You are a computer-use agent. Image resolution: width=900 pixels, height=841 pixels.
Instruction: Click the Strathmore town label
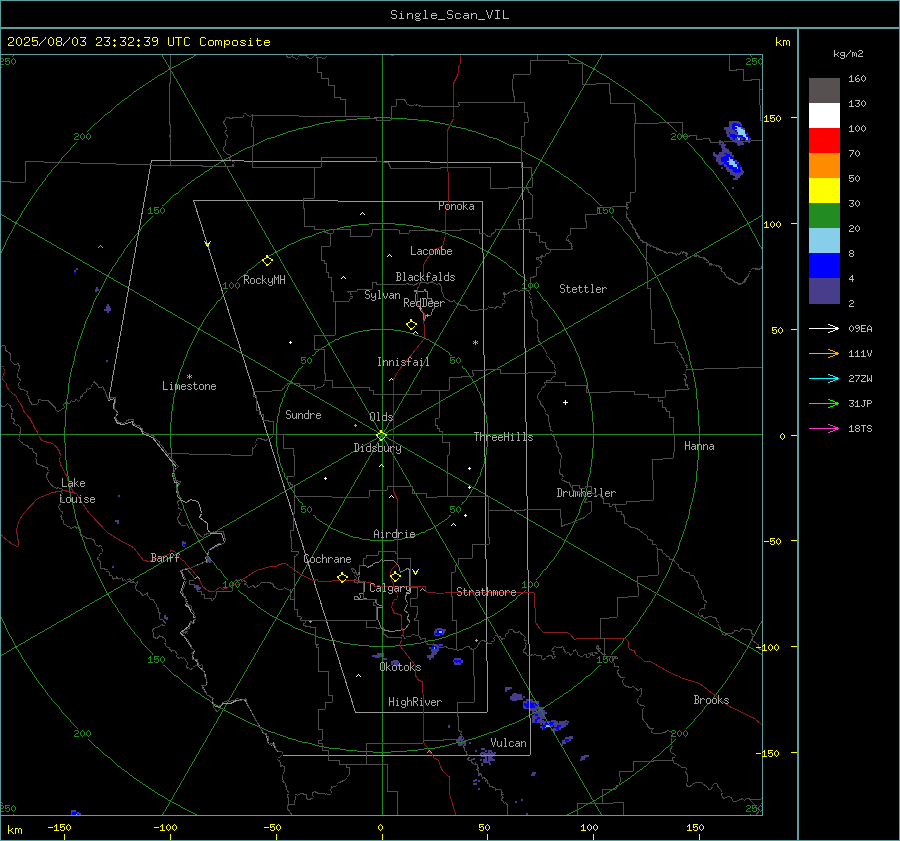tap(486, 592)
